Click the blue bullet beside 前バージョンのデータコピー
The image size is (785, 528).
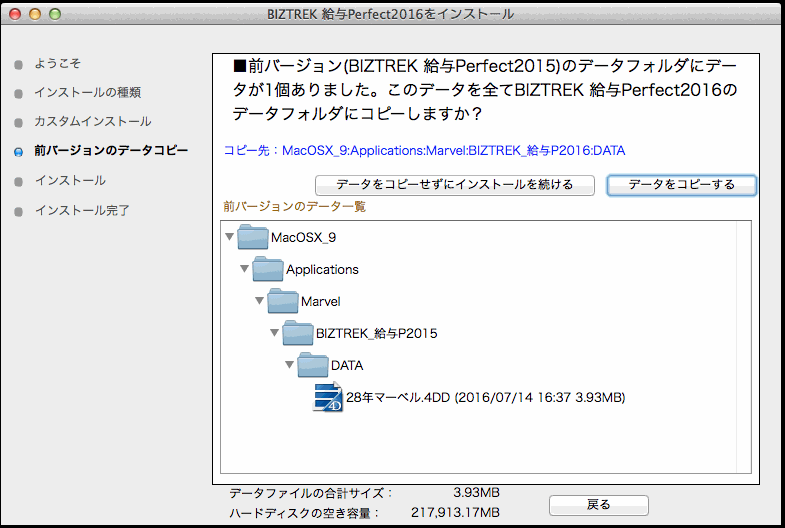click(18, 152)
